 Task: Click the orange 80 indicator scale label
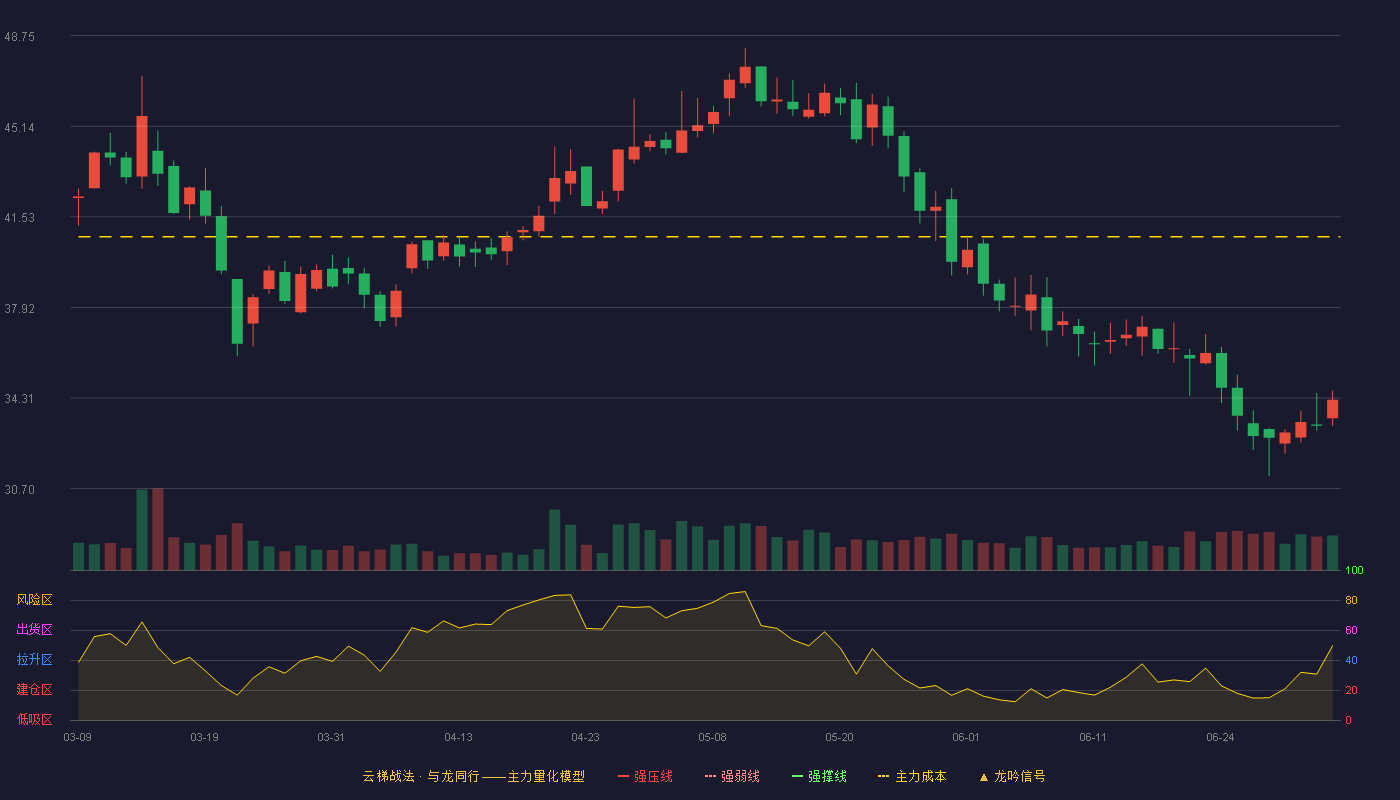point(1351,600)
